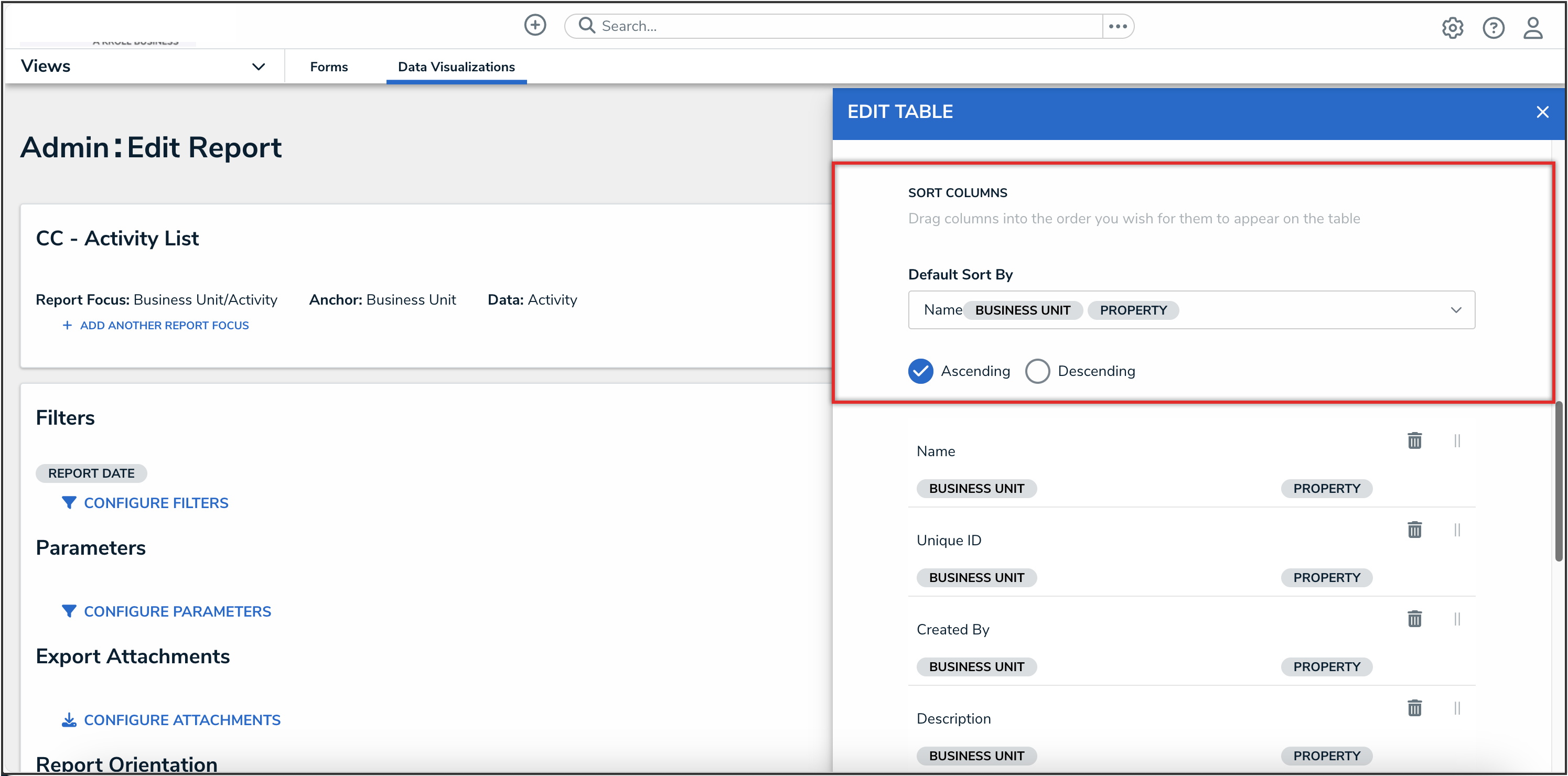Open the Data Visualizations tab
This screenshot has width=1568, height=776.
[456, 67]
